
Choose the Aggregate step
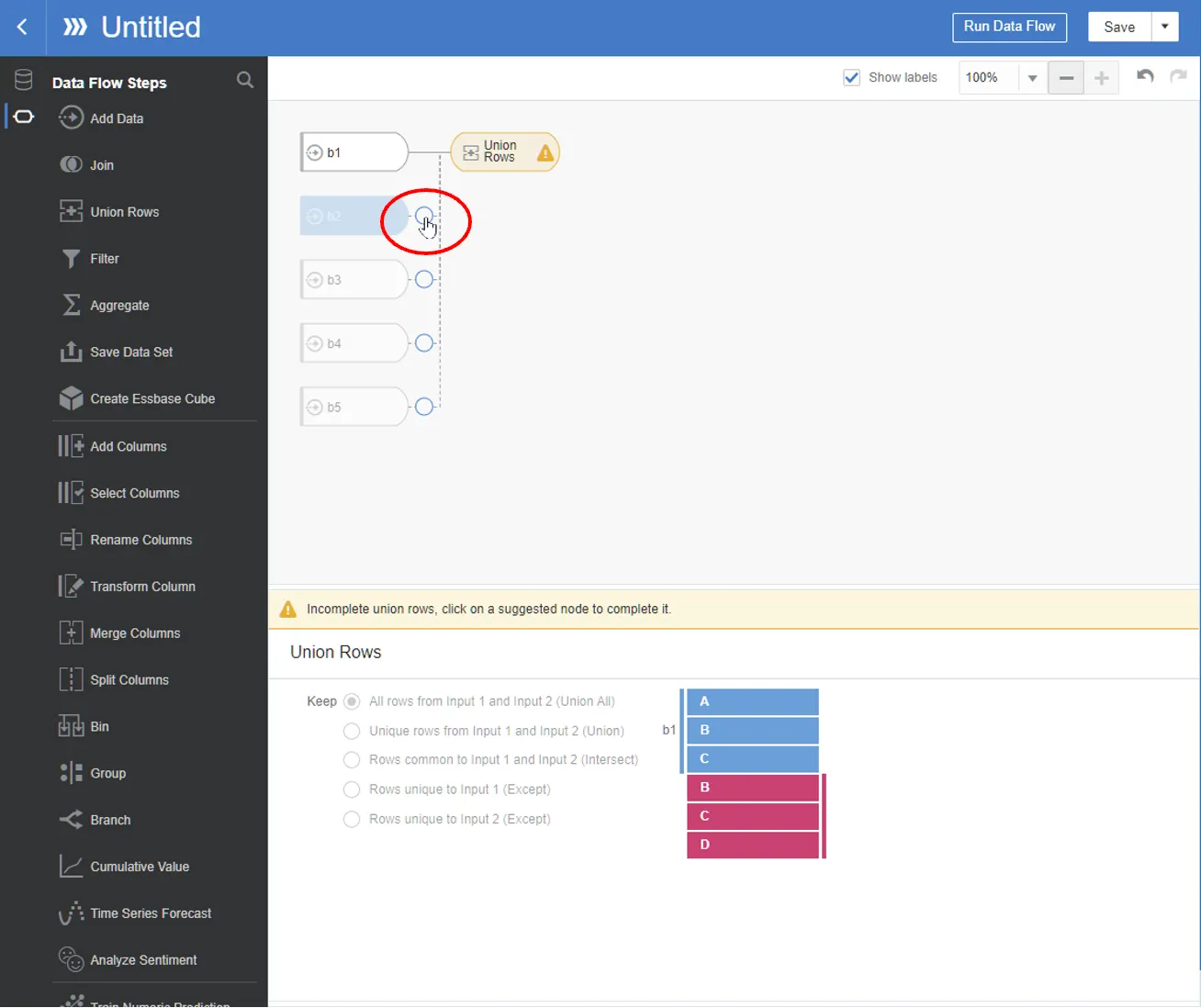click(x=104, y=305)
